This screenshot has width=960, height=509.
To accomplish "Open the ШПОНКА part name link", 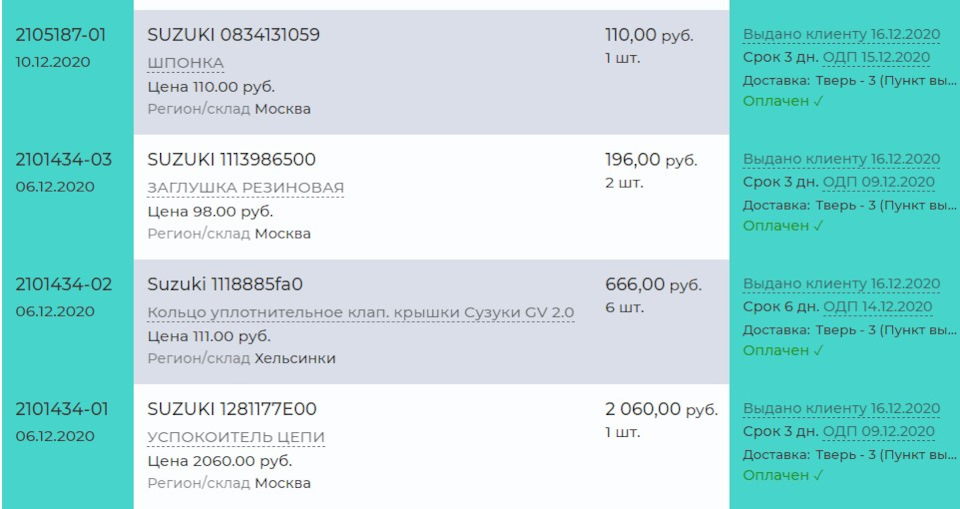I will [185, 63].
